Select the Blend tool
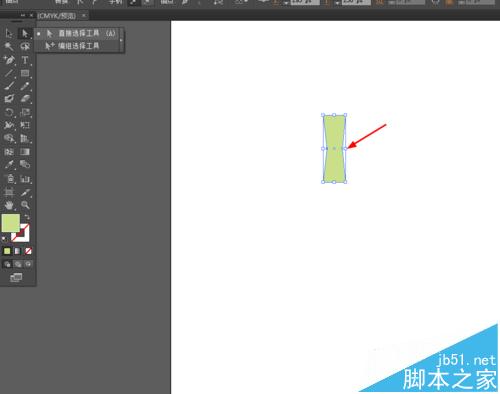 pos(25,165)
